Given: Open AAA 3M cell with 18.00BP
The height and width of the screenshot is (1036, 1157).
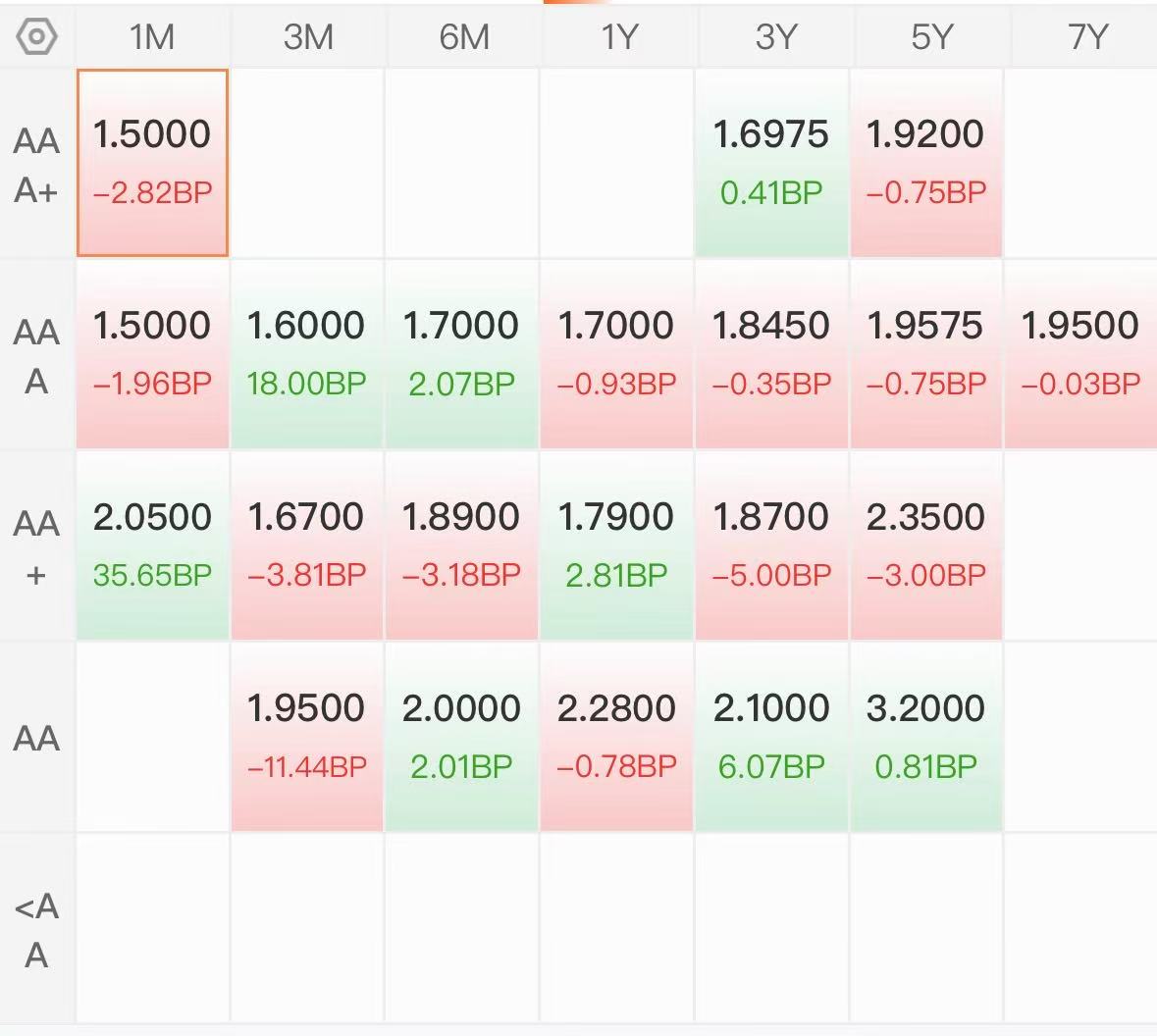Looking at the screenshot, I should 307,355.
